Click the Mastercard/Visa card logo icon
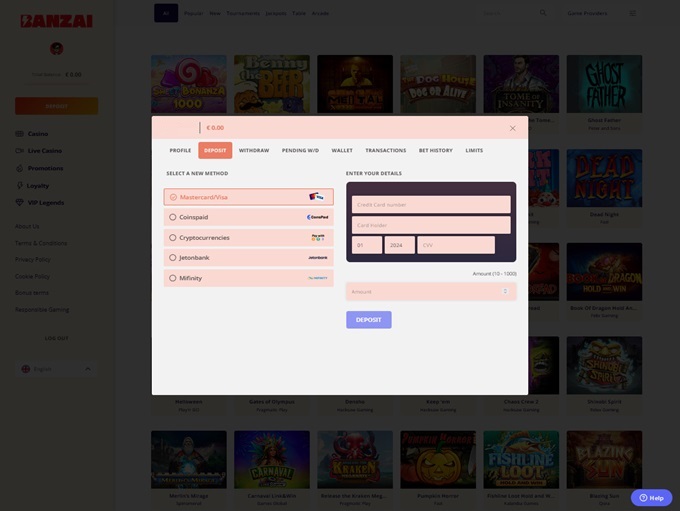Image resolution: width=680 pixels, height=511 pixels. tap(316, 197)
